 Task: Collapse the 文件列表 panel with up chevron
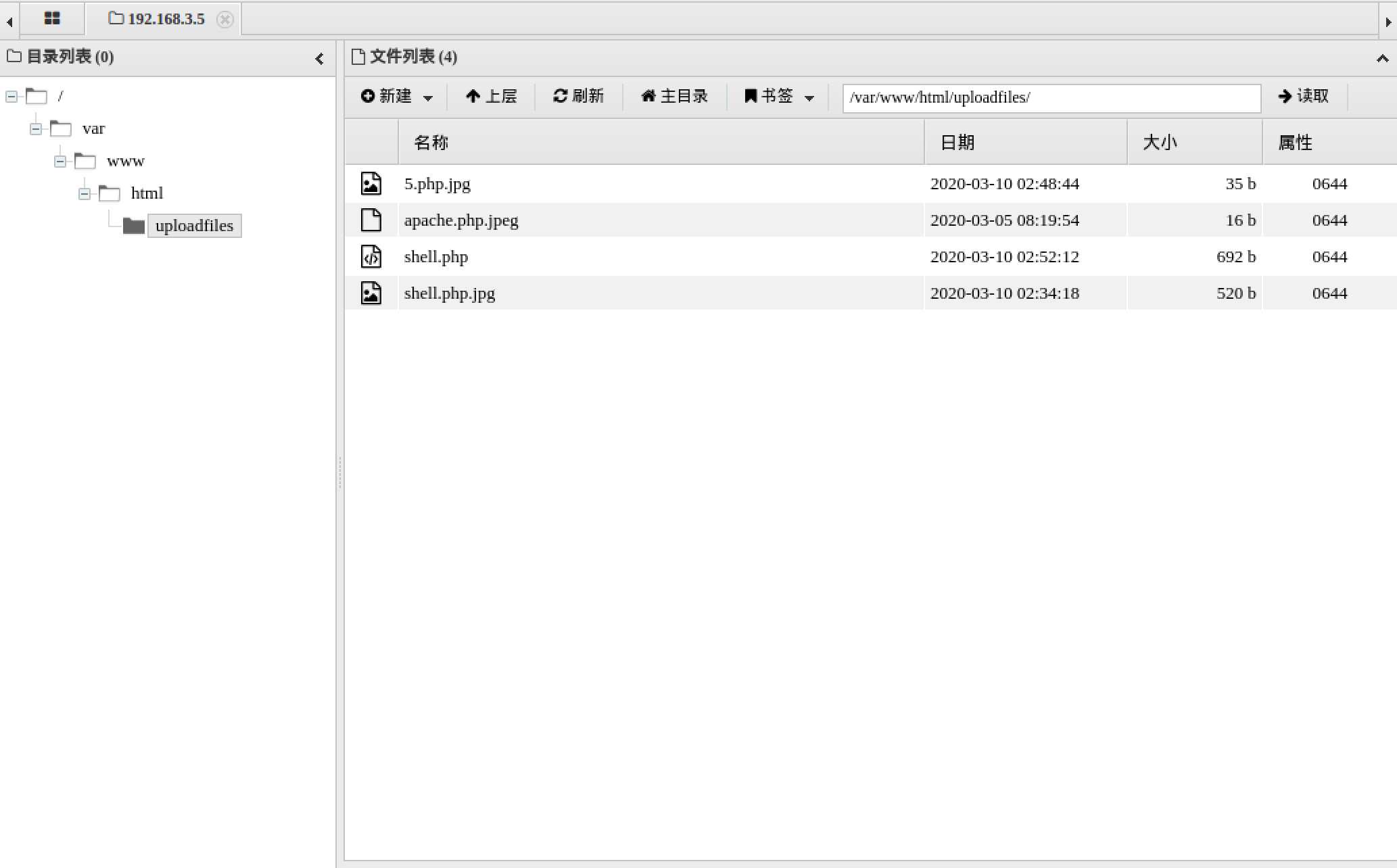point(1382,59)
